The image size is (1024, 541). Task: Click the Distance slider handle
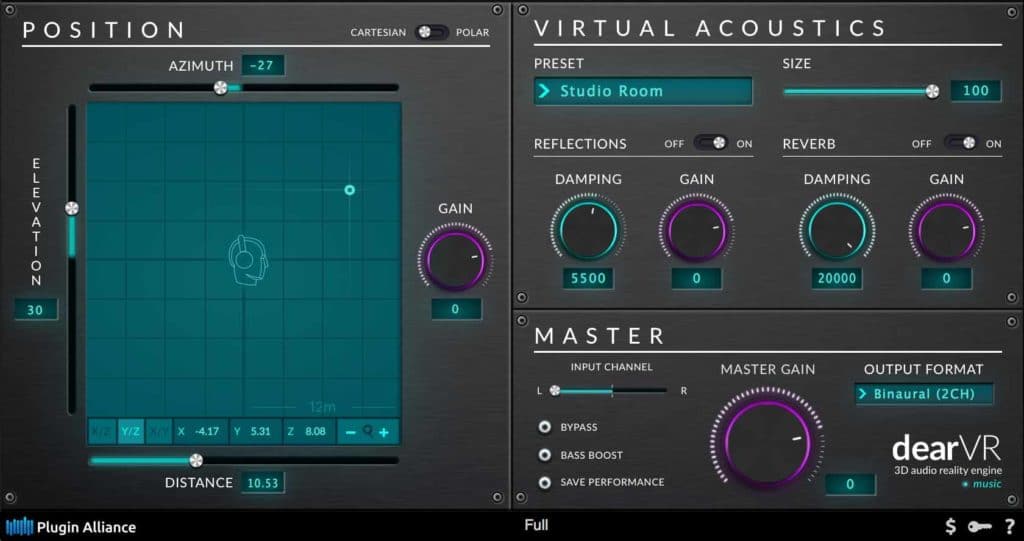pos(196,461)
